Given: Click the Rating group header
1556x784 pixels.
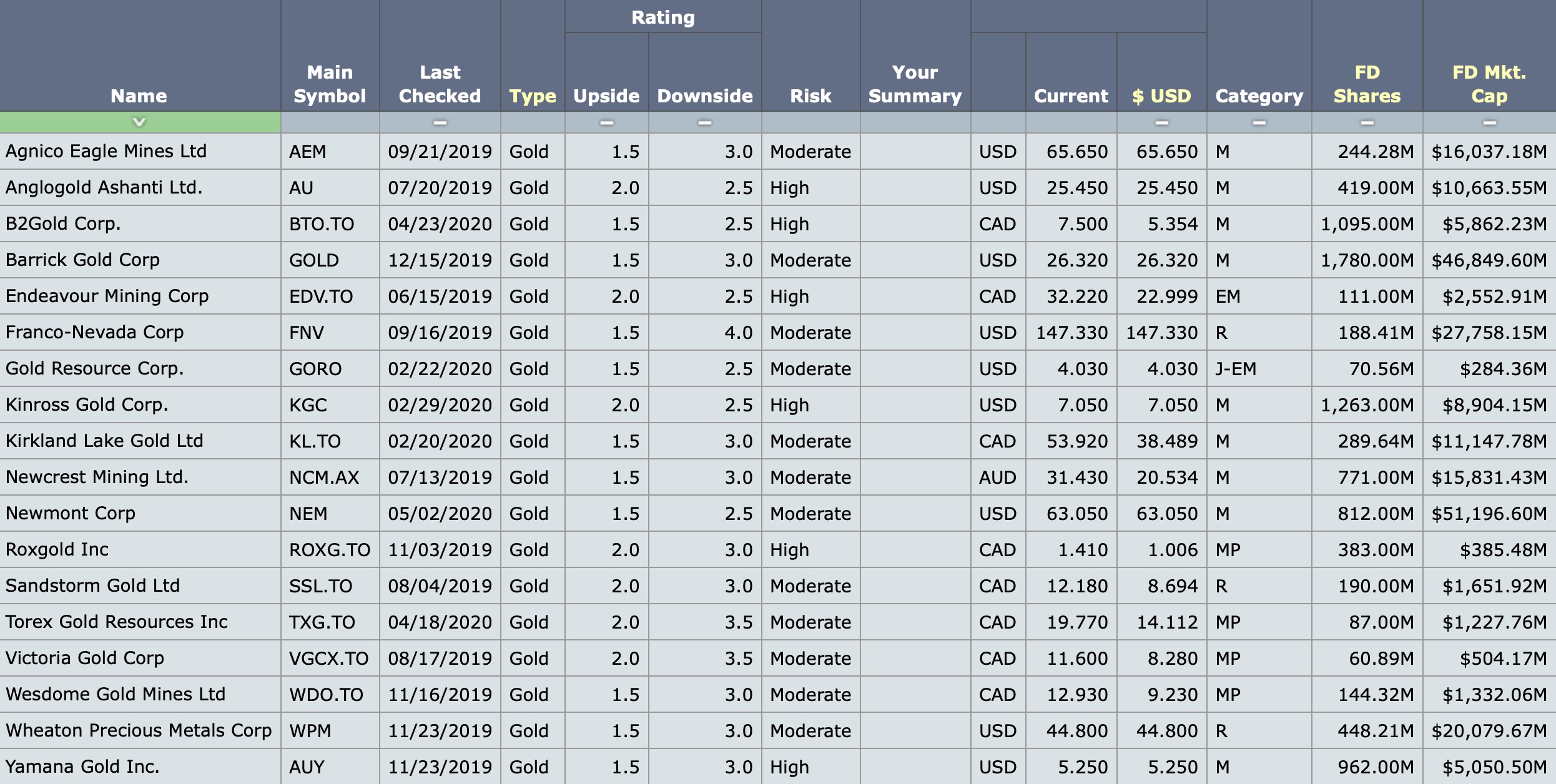Looking at the screenshot, I should pos(662,17).
